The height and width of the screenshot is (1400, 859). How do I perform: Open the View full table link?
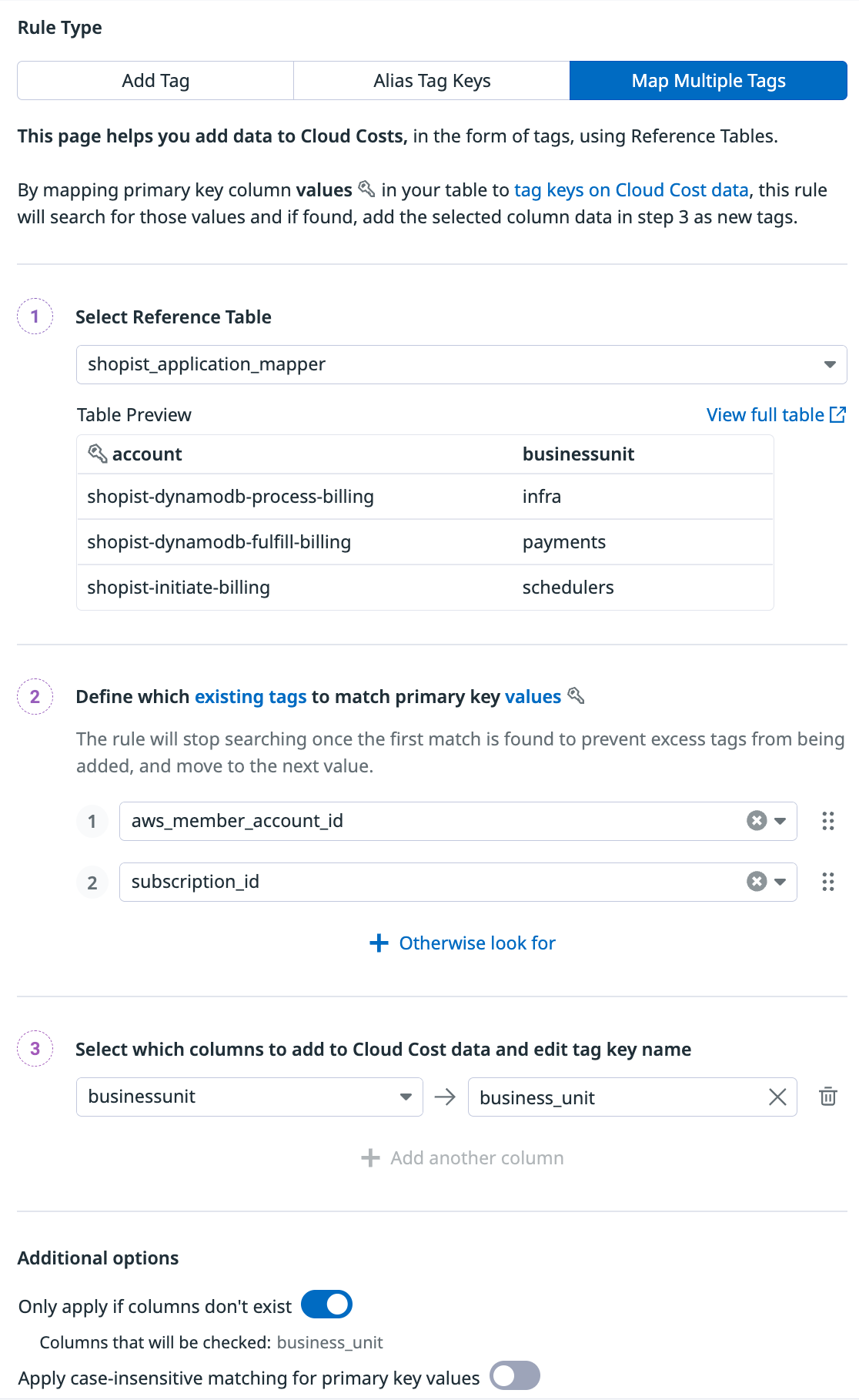click(765, 415)
